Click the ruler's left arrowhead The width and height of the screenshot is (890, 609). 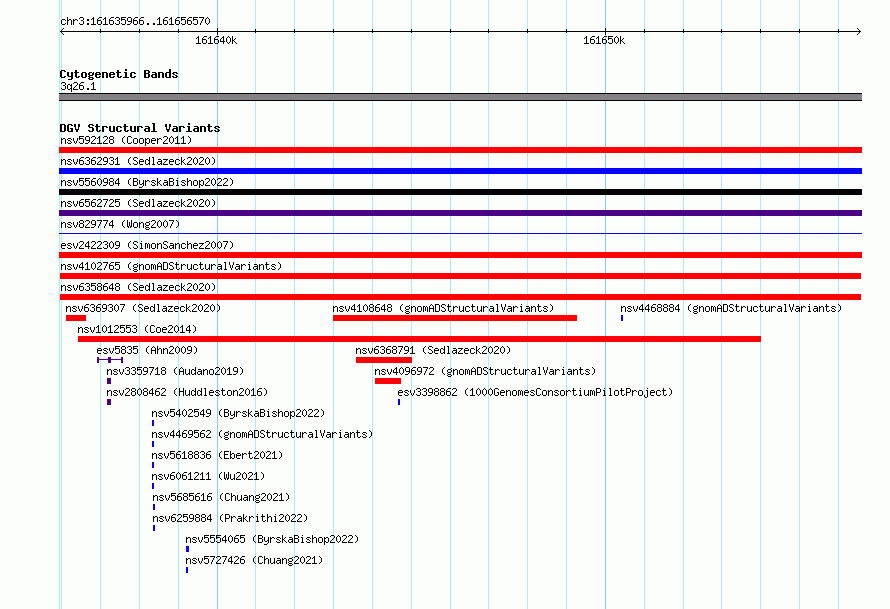pyautogui.click(x=62, y=31)
